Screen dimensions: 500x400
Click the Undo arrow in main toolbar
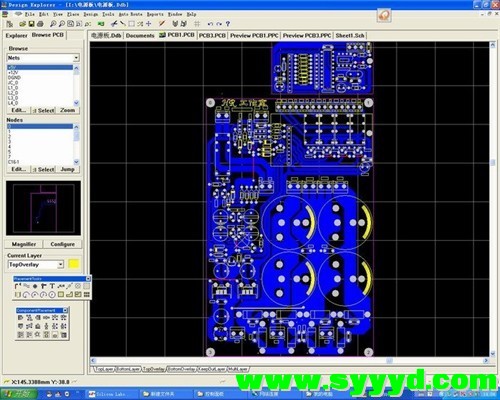point(210,24)
